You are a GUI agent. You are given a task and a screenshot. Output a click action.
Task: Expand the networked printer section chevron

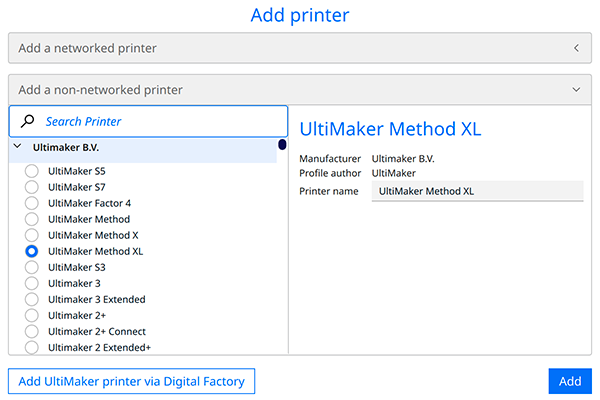tap(576, 48)
